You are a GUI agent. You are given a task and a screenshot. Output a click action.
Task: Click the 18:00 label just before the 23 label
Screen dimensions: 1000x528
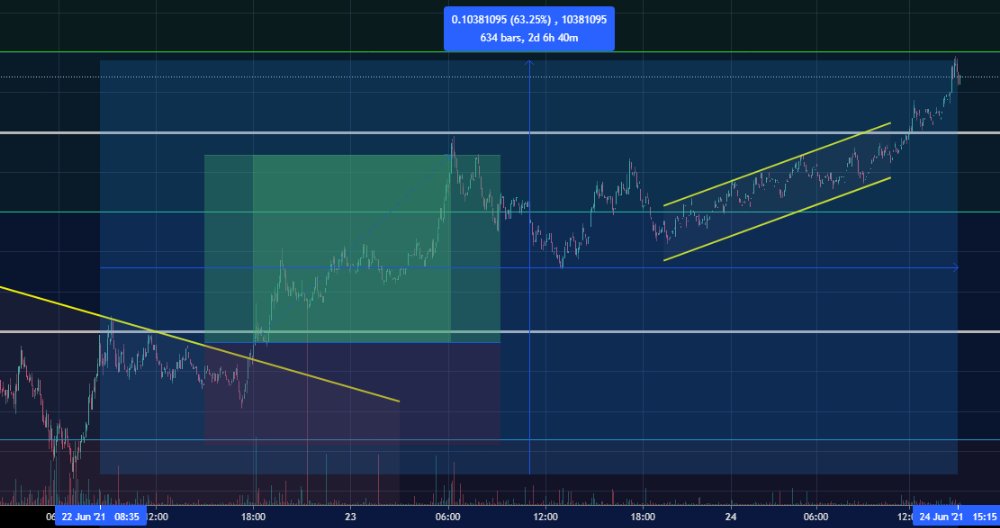pos(253,517)
